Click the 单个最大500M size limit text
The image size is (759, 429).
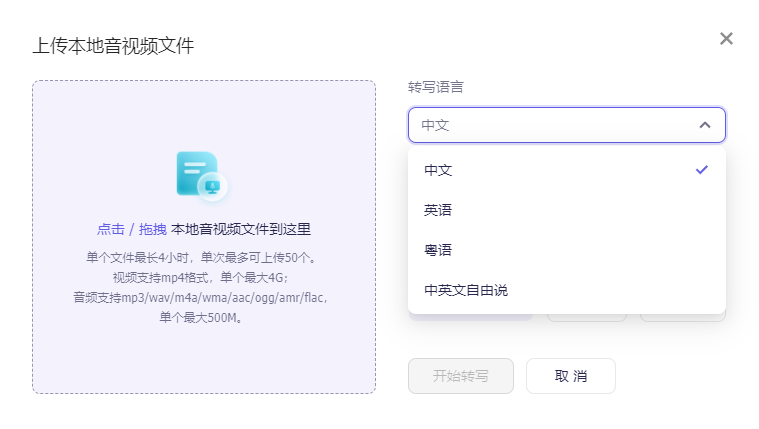pyautogui.click(x=203, y=318)
